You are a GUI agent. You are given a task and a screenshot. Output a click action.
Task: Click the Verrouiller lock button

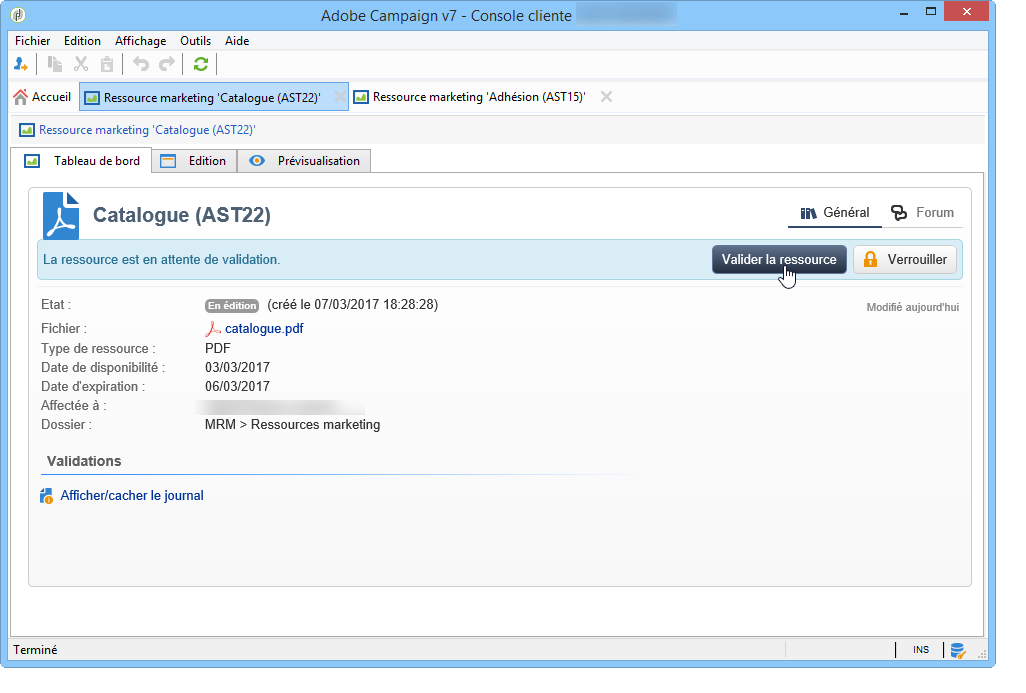pos(905,260)
